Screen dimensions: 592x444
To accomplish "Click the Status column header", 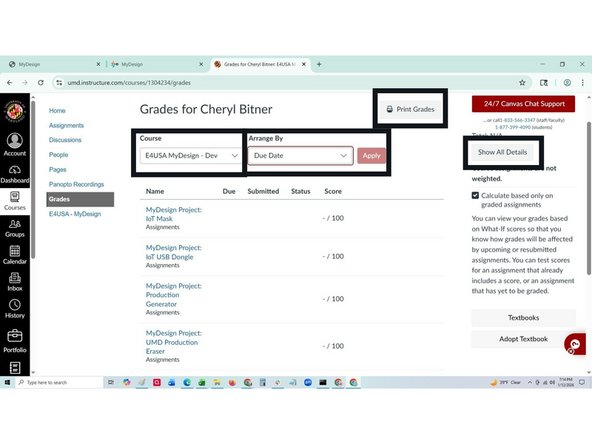I will pos(301,191).
